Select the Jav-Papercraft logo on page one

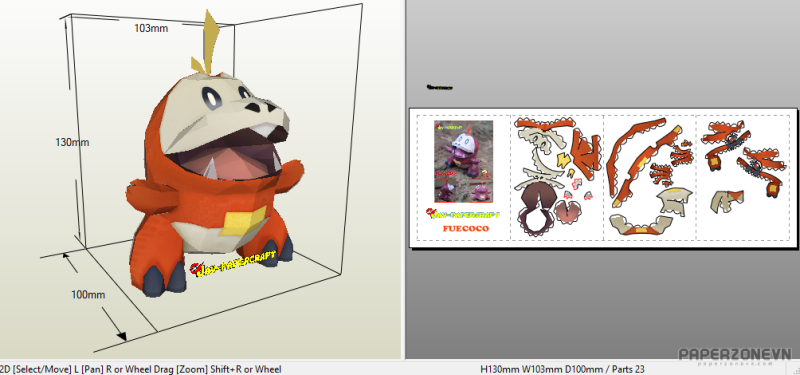coord(463,214)
